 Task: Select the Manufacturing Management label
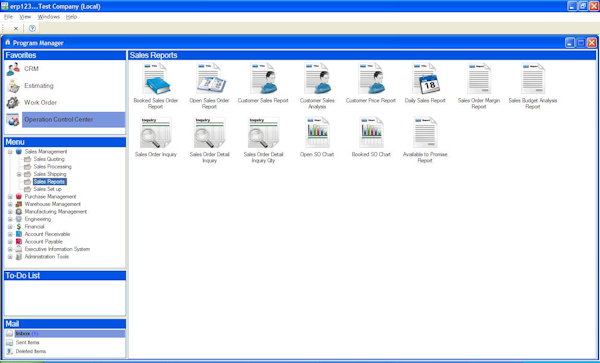(x=56, y=212)
